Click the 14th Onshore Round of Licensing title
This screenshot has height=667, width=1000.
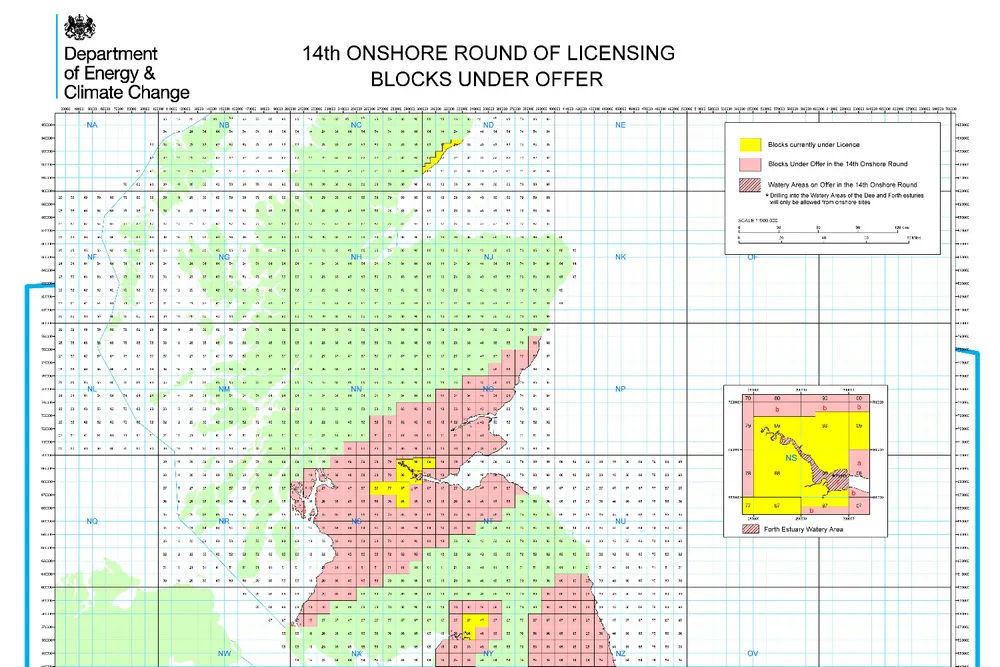[x=488, y=53]
